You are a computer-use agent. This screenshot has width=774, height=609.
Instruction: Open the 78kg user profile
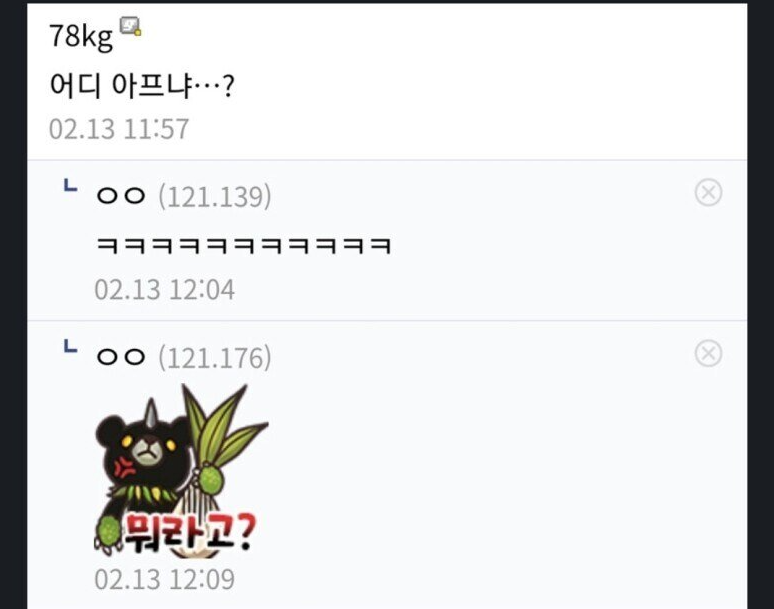pos(81,36)
